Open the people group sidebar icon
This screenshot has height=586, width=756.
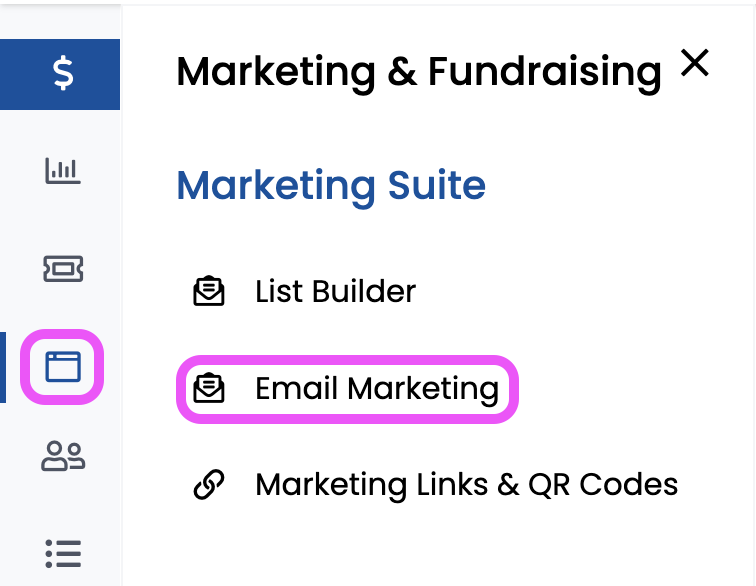[62, 456]
